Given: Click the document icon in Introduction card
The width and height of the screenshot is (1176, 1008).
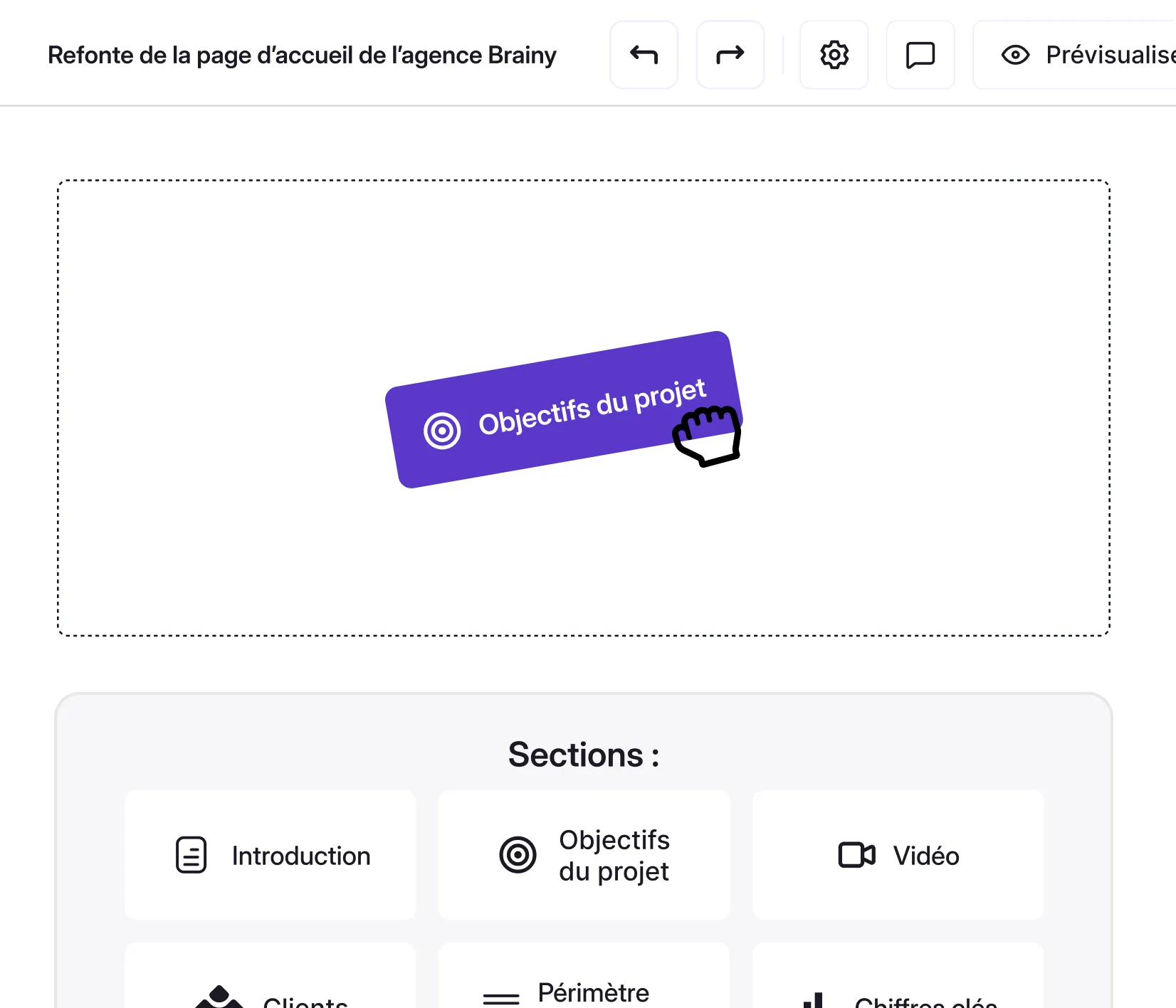Looking at the screenshot, I should 189,855.
